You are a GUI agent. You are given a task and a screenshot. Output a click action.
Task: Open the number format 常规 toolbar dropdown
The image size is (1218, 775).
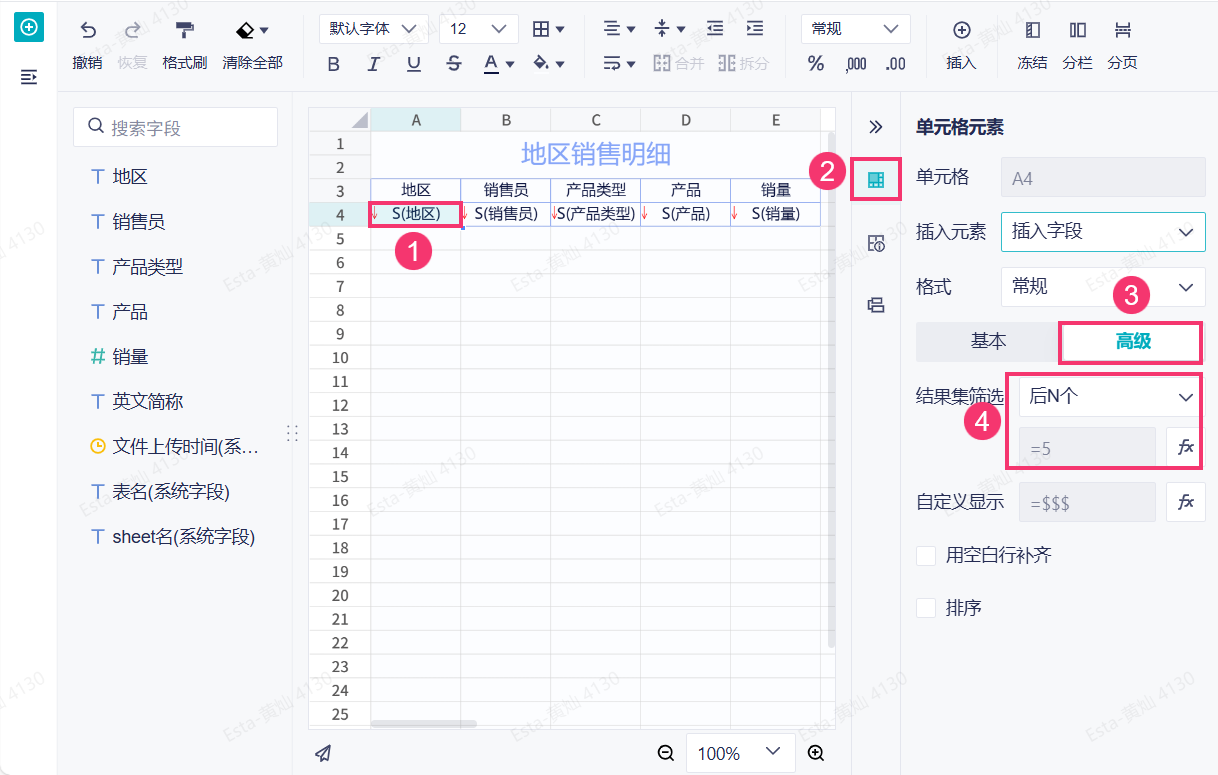pyautogui.click(x=856, y=29)
